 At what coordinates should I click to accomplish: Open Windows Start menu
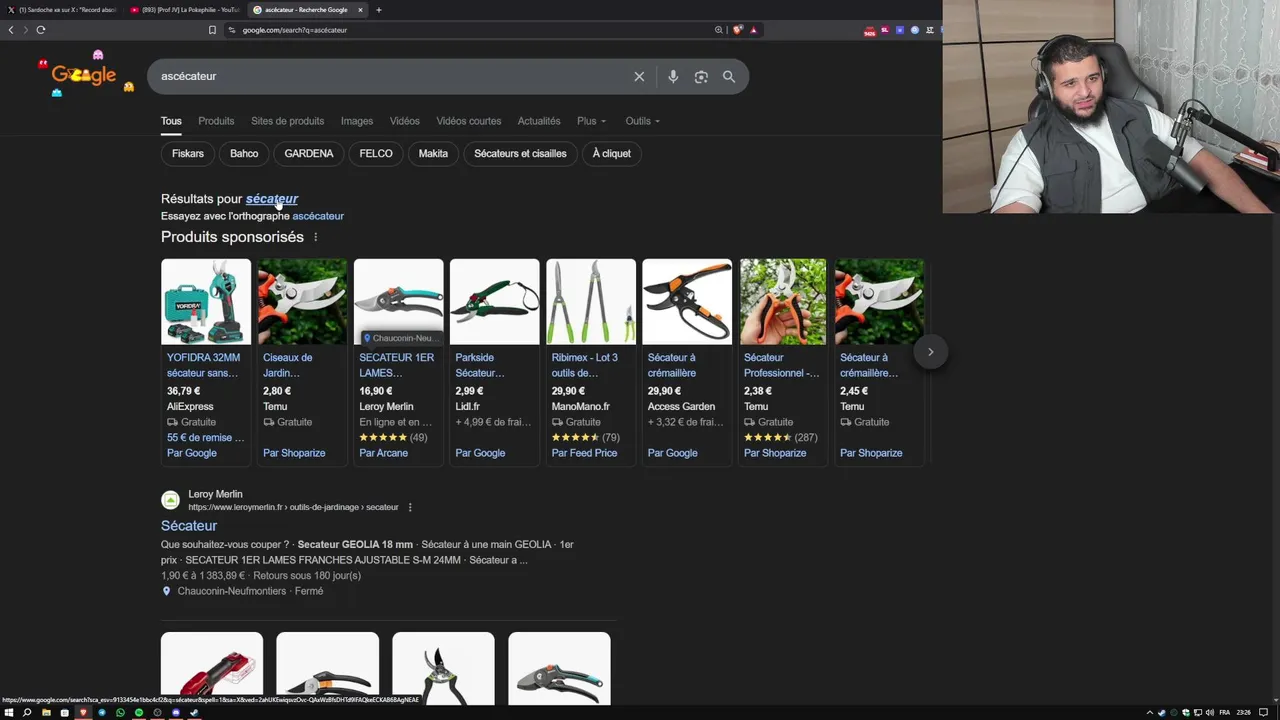[9, 713]
